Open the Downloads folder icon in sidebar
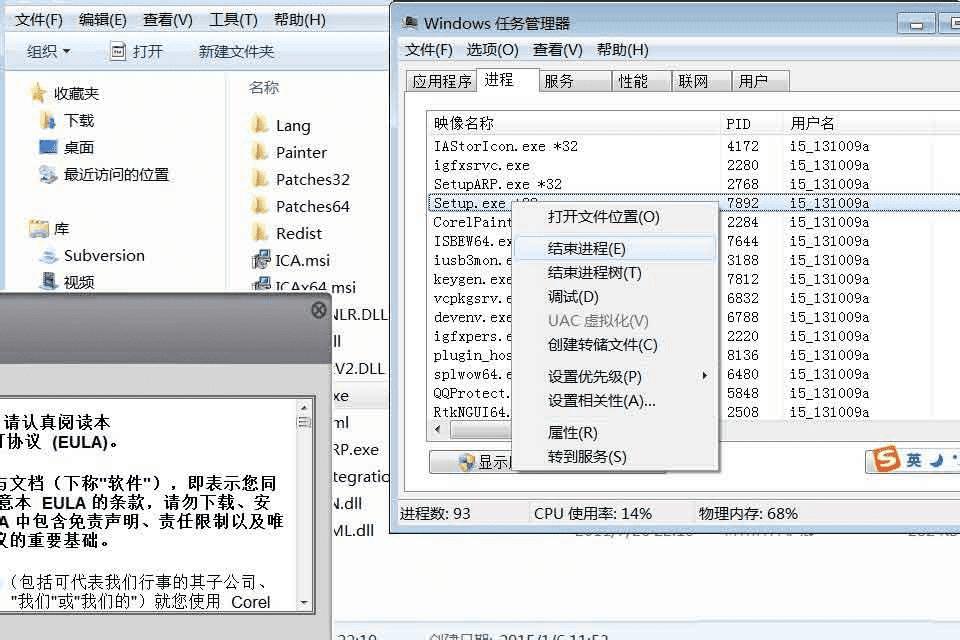This screenshot has height=640, width=960. click(48, 121)
